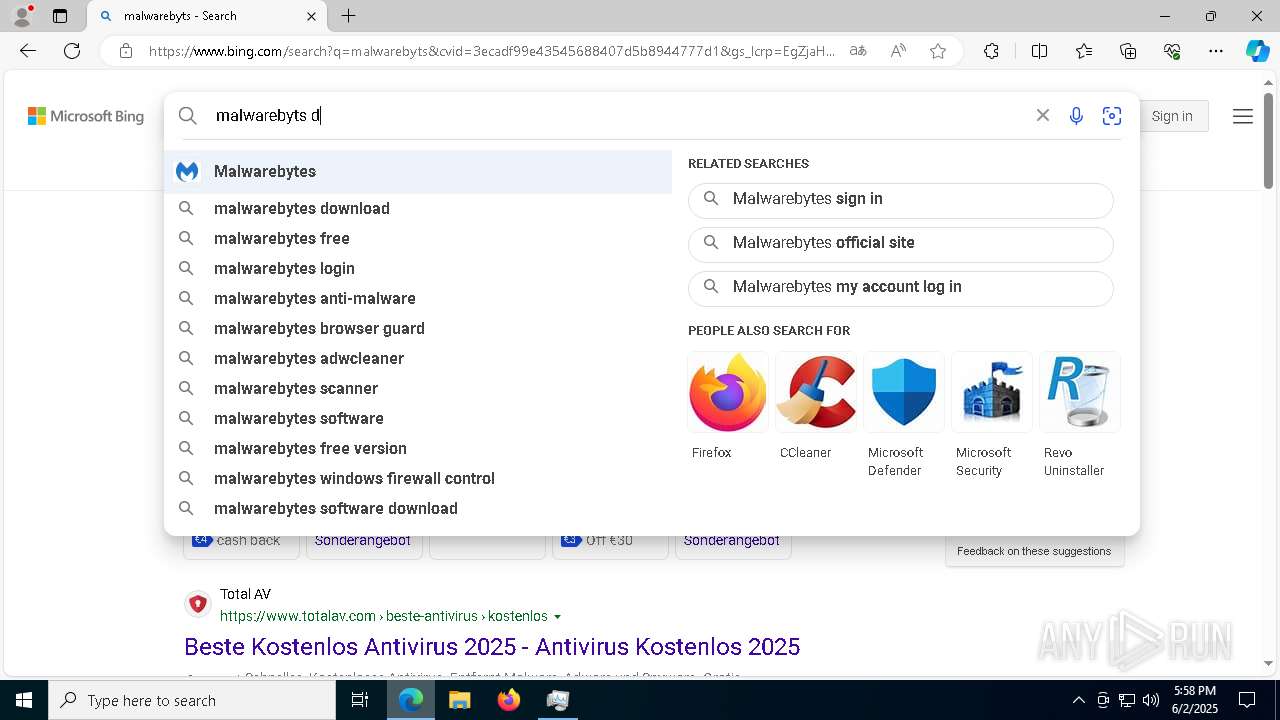The width and height of the screenshot is (1280, 720).
Task: Close the malwarebyts Search tab
Action: pyautogui.click(x=311, y=16)
